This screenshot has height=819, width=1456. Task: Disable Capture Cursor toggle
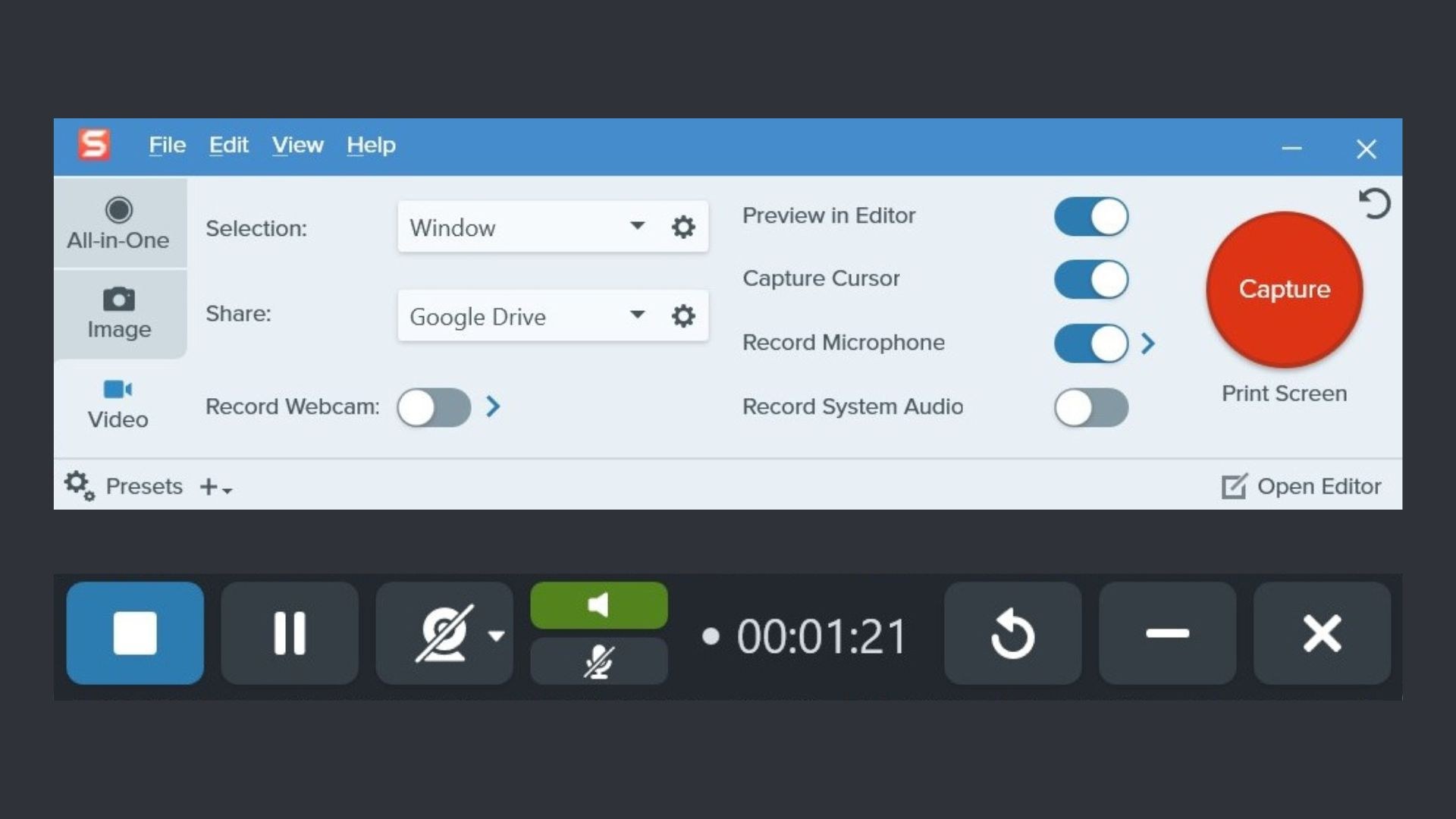click(x=1090, y=279)
